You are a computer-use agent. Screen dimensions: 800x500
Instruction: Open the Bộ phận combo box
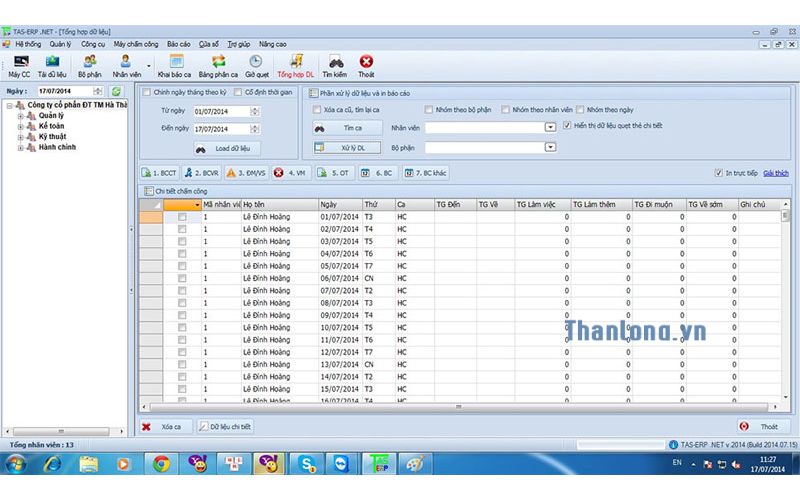(x=550, y=147)
